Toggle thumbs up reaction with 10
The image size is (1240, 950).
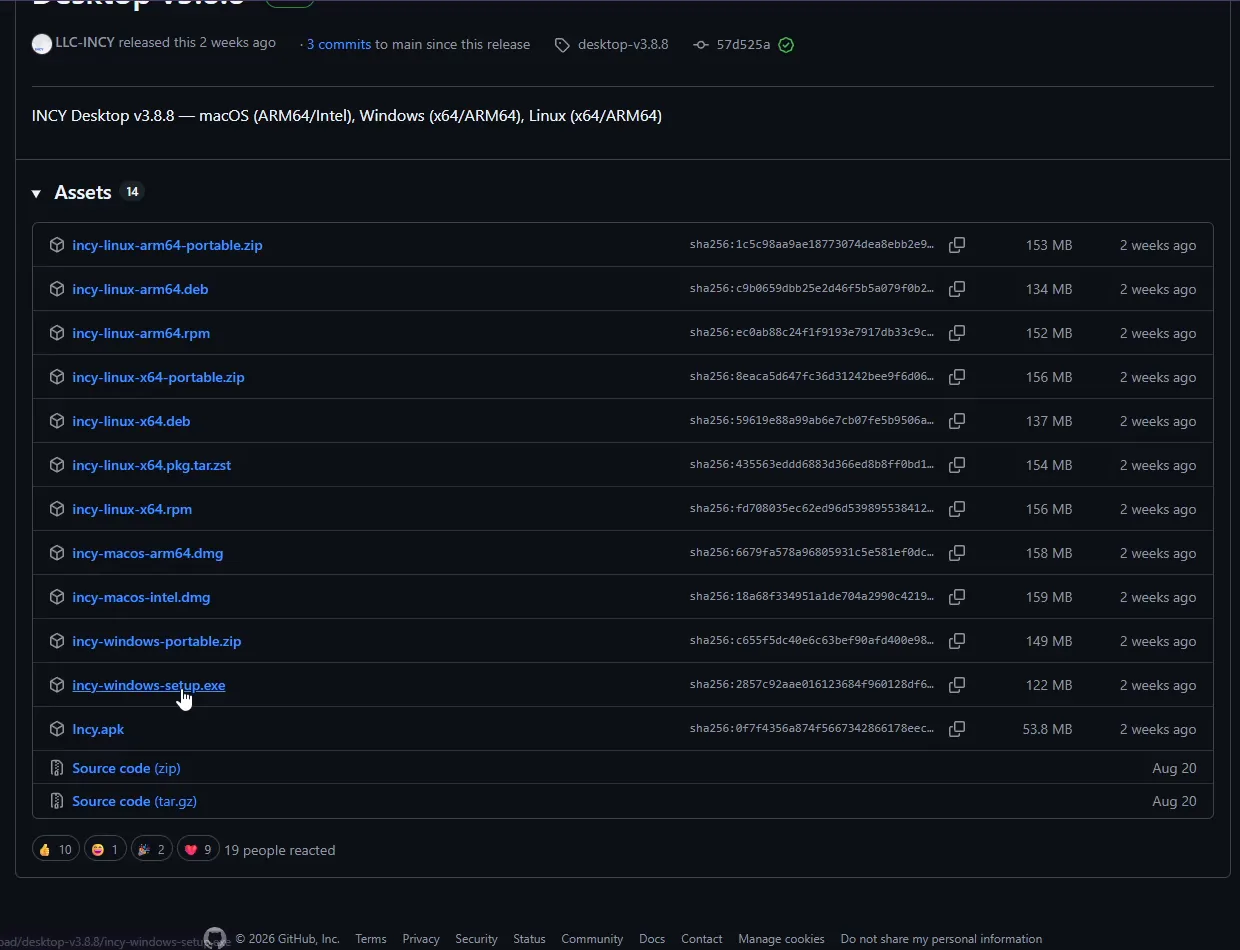[x=56, y=850]
